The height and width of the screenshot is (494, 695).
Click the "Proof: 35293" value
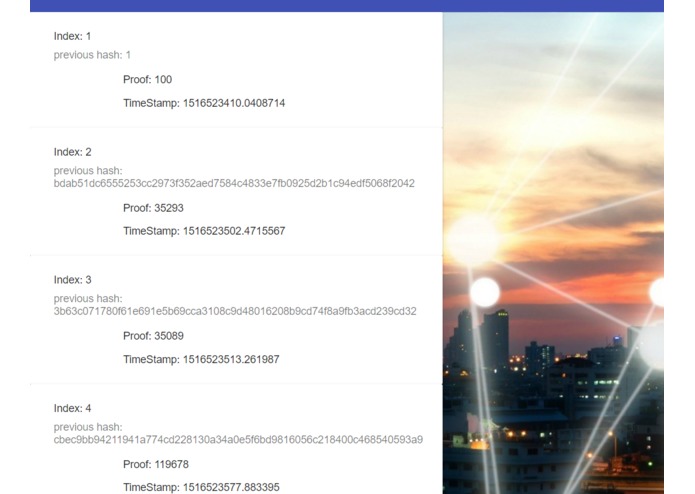[x=153, y=208]
